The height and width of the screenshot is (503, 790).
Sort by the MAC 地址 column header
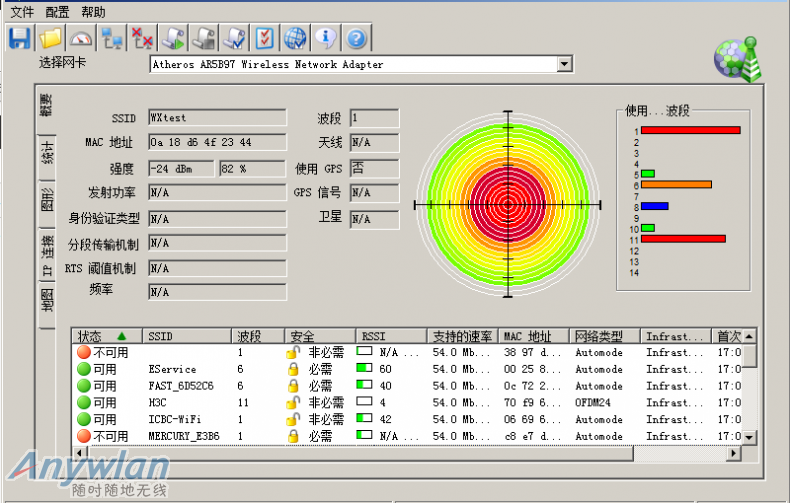[x=534, y=336]
